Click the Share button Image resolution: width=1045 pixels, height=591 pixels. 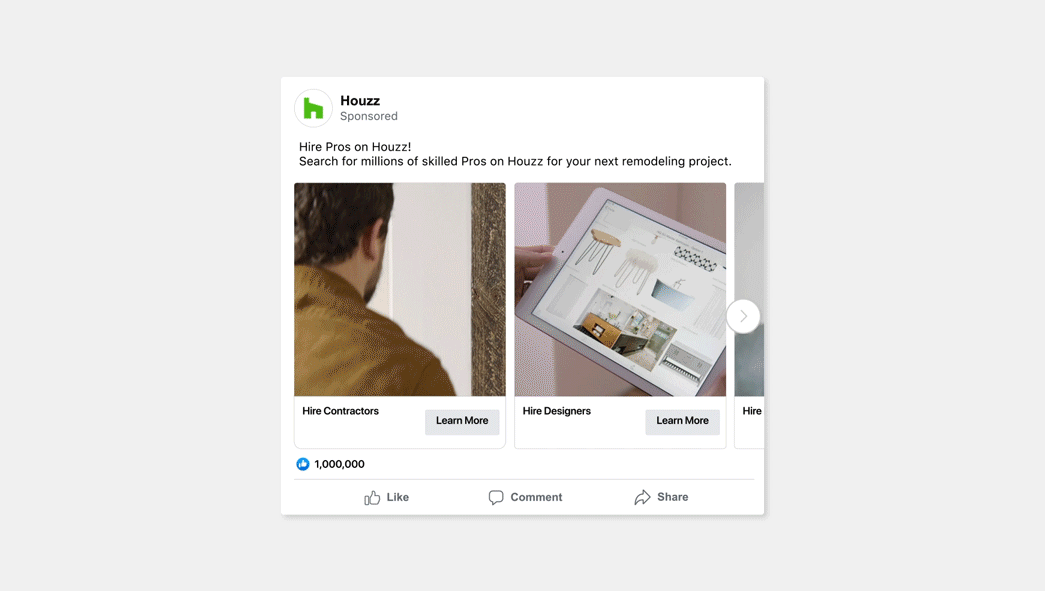point(661,497)
